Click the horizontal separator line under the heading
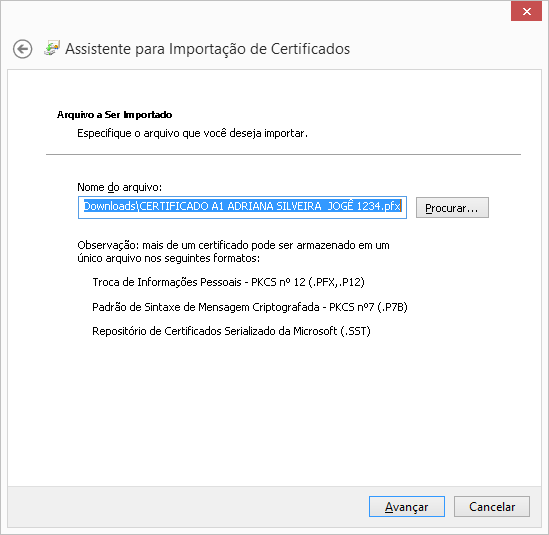Viewport: 549px width, 535px height. coord(283,154)
